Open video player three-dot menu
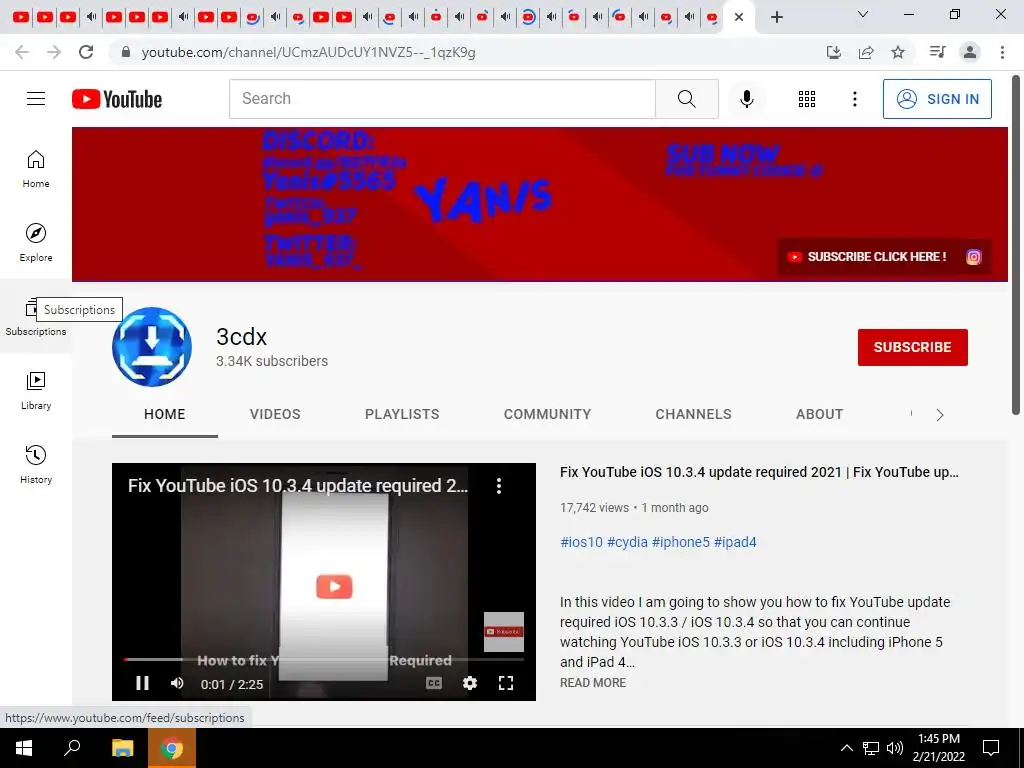The width and height of the screenshot is (1024, 768). (498, 486)
